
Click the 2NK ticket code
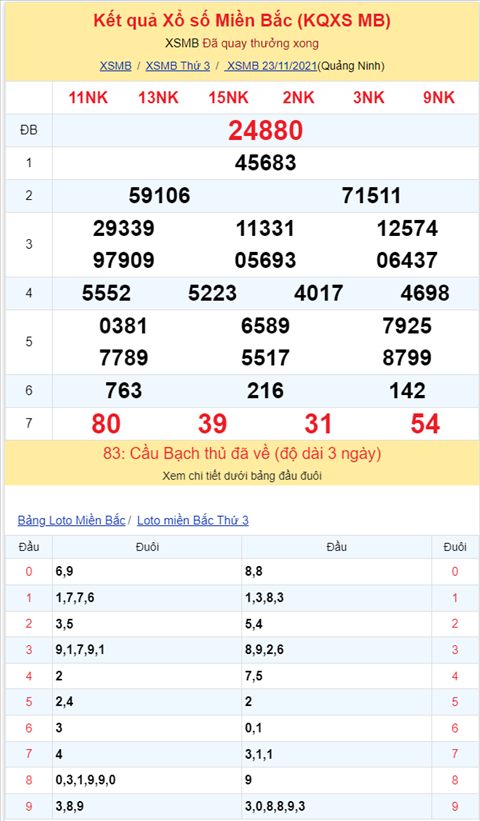click(x=298, y=97)
